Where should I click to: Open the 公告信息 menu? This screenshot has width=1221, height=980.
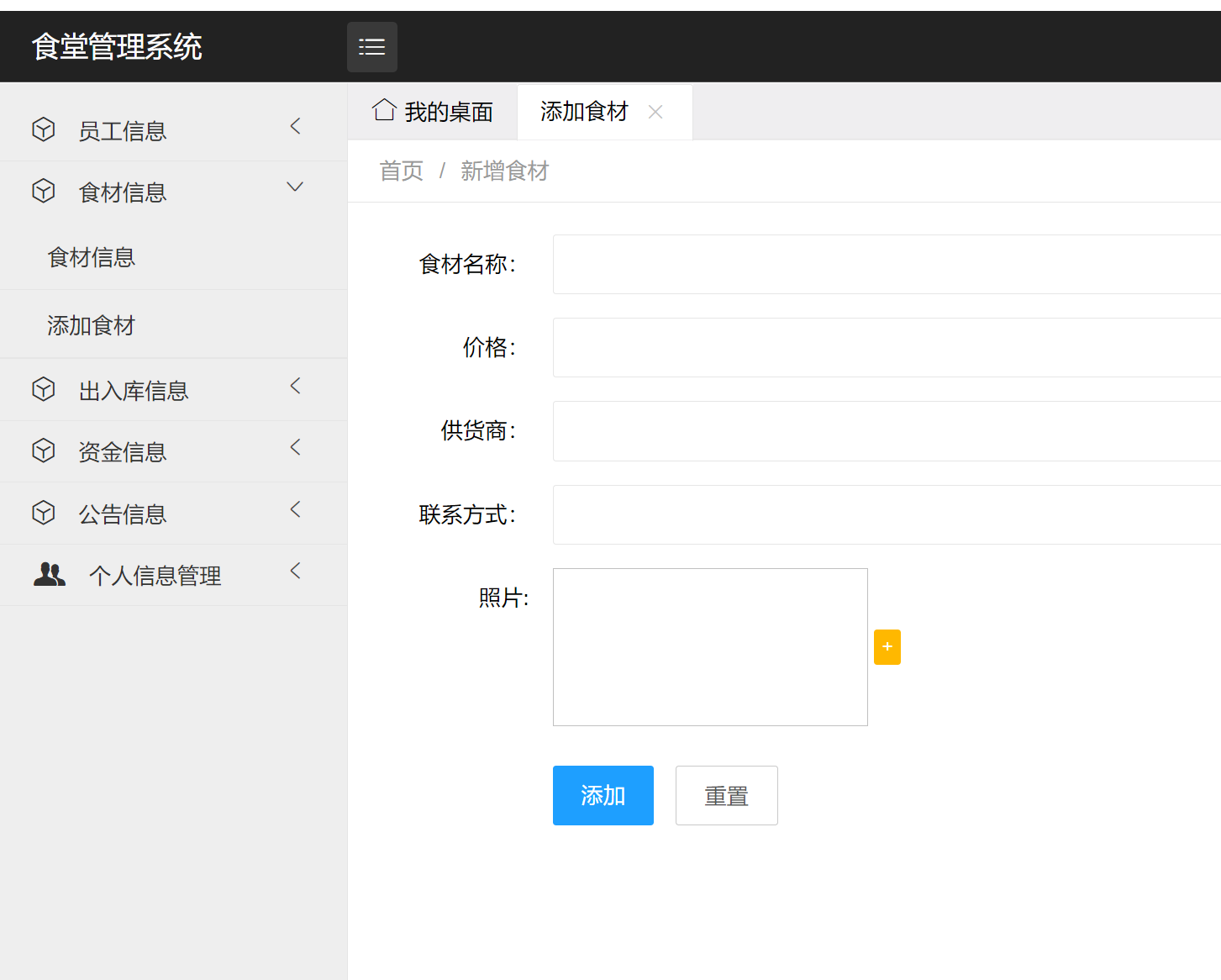click(173, 514)
